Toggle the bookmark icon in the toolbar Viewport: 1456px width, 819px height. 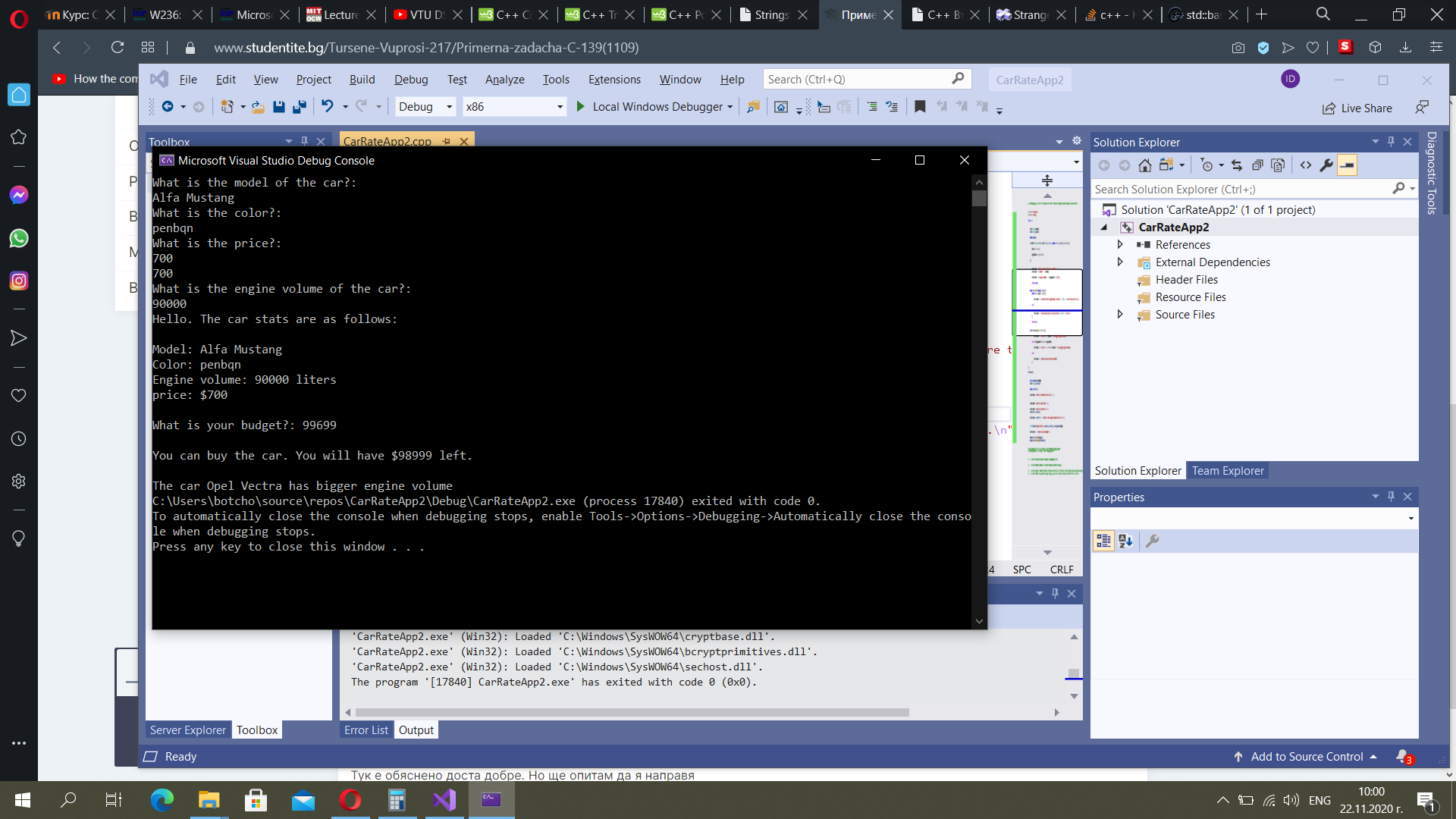(920, 107)
